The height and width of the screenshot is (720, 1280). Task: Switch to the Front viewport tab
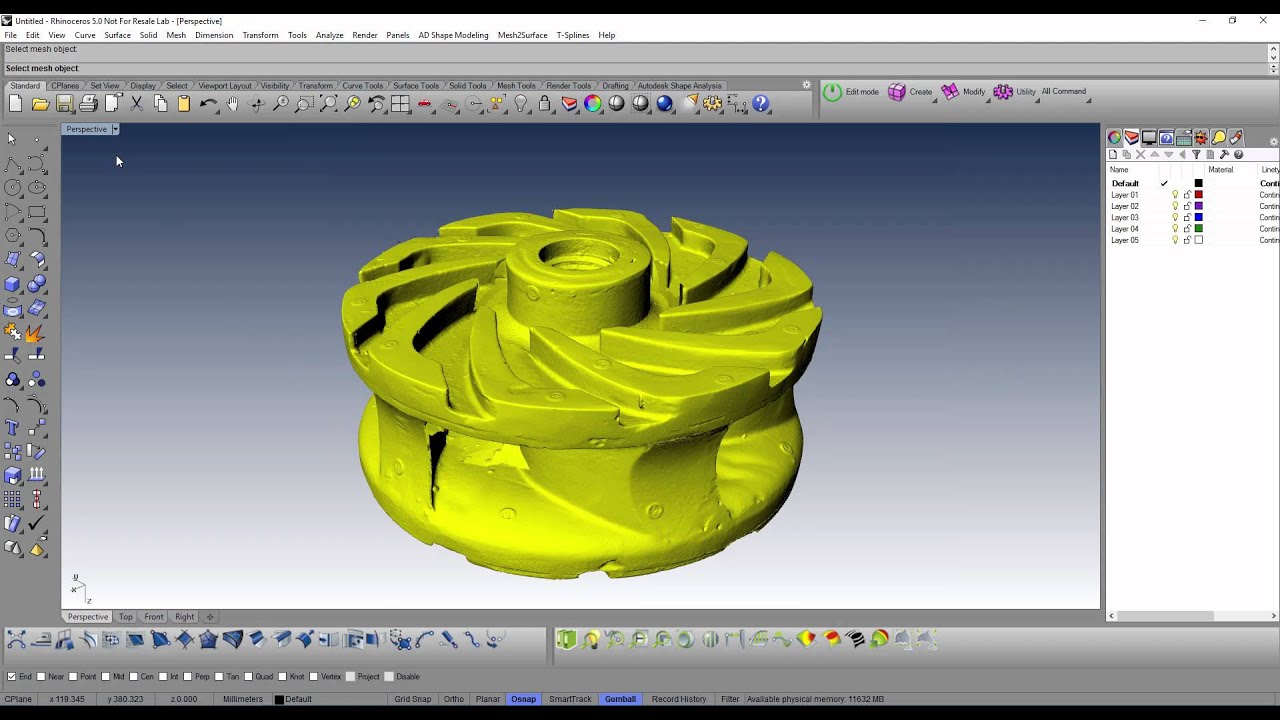tap(154, 617)
